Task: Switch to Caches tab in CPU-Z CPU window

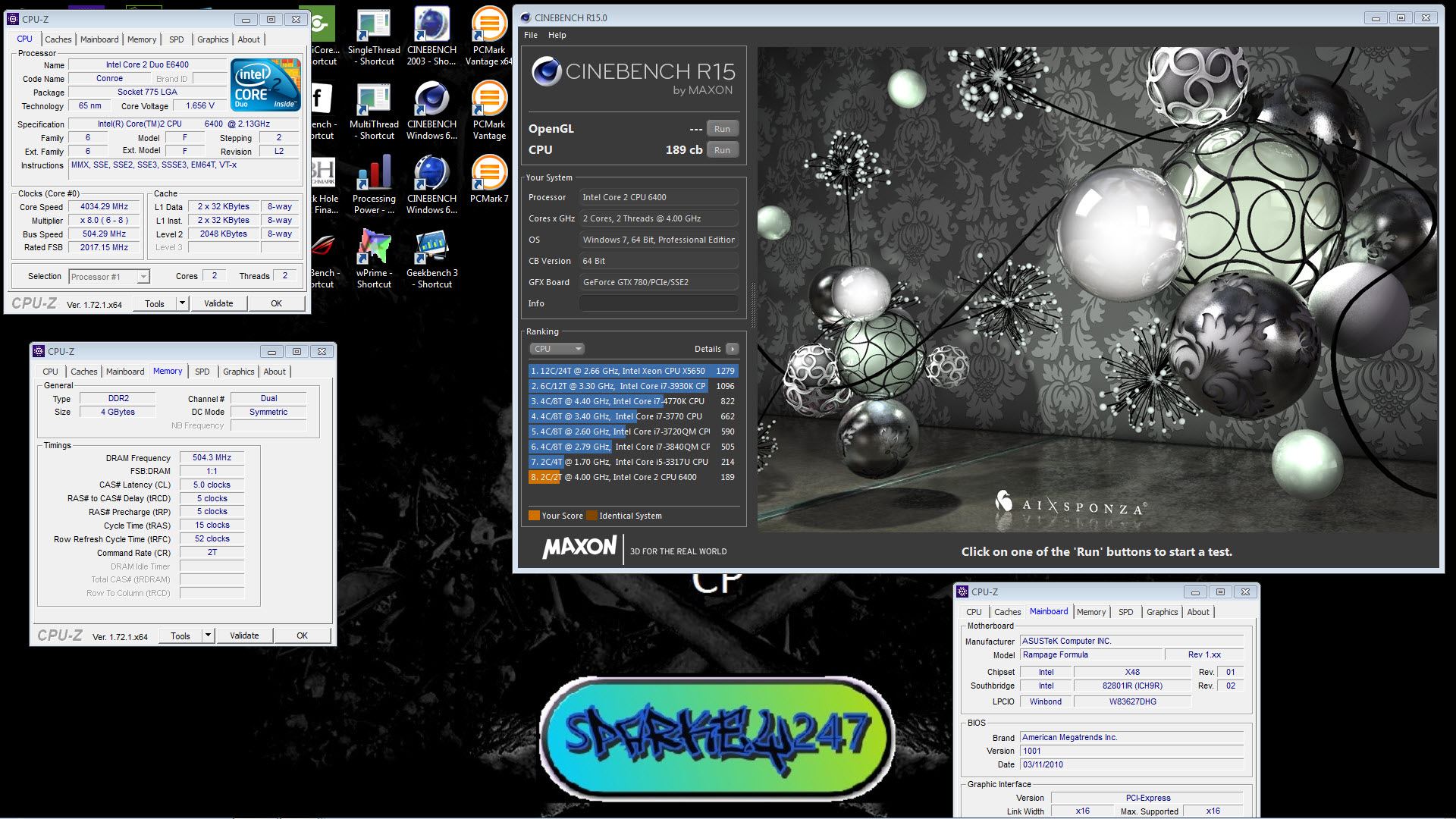Action: (x=58, y=39)
